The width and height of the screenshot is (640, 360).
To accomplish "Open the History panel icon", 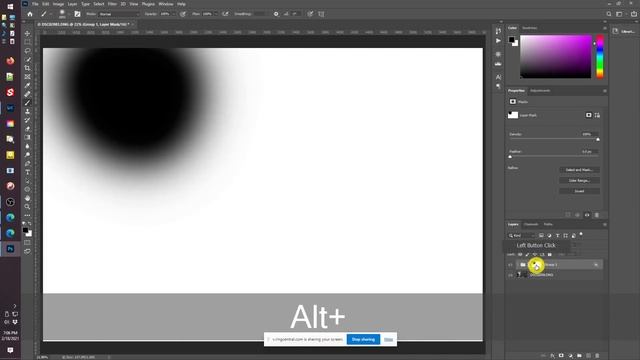I will point(498,31).
